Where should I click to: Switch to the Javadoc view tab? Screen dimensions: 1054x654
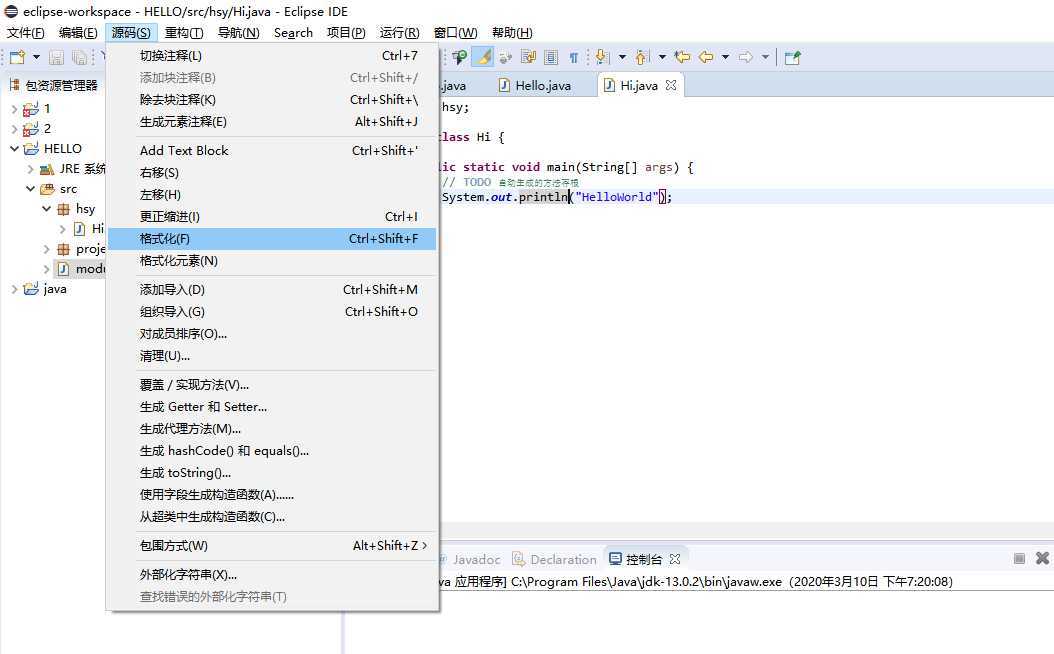point(476,559)
